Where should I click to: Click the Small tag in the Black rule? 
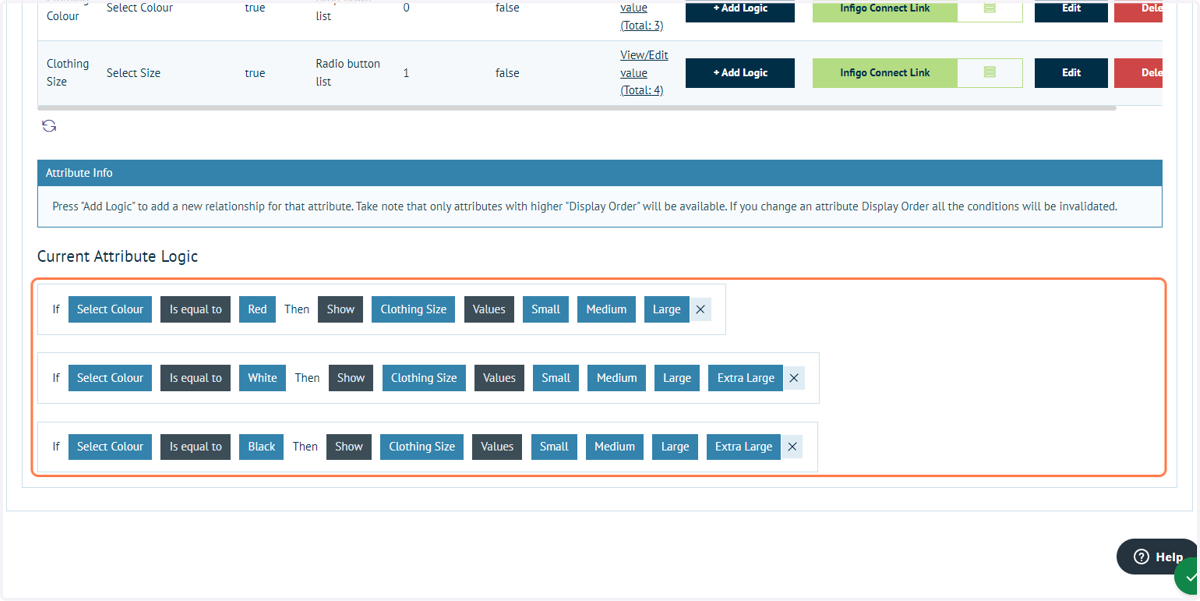554,447
